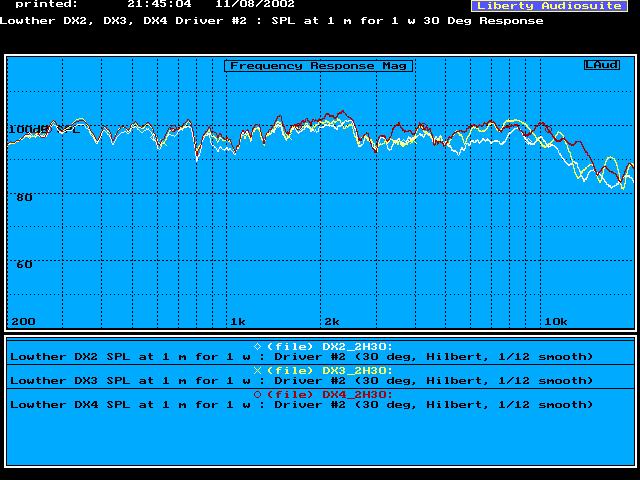Click the chart title line about Lowther drivers
Screen dimensions: 640x480
[x=272, y=21]
